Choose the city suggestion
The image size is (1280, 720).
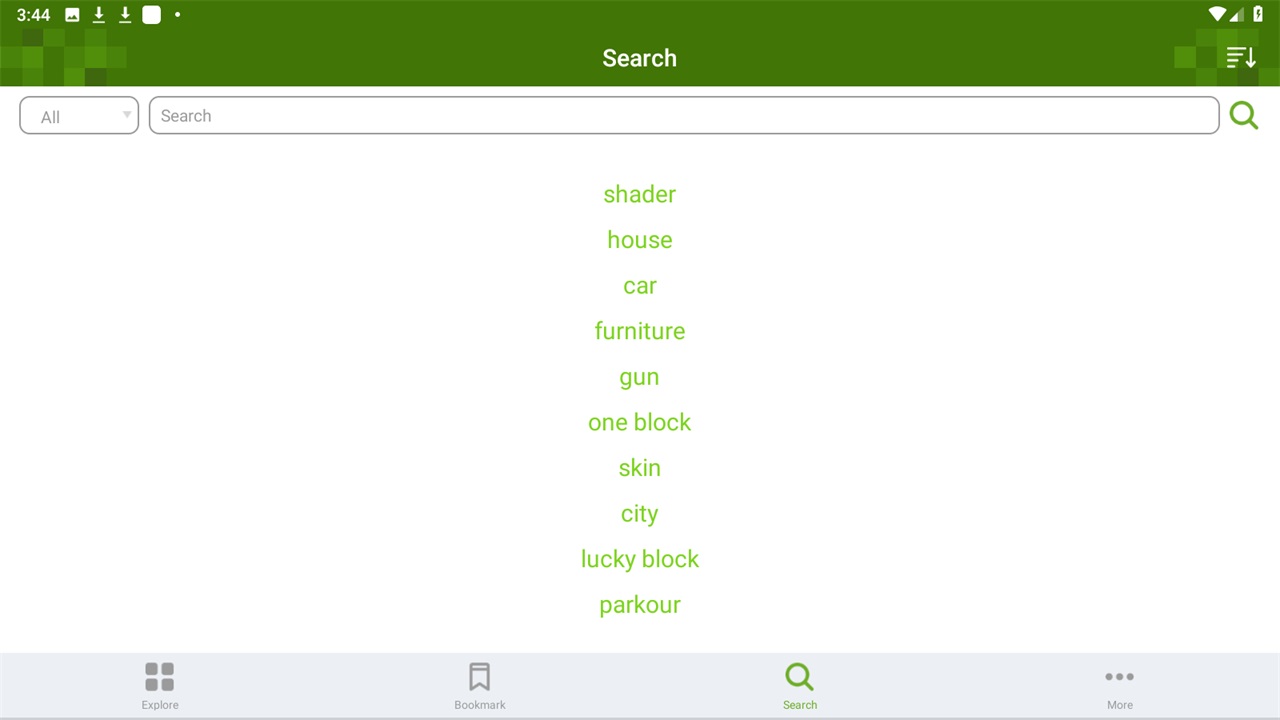point(640,514)
